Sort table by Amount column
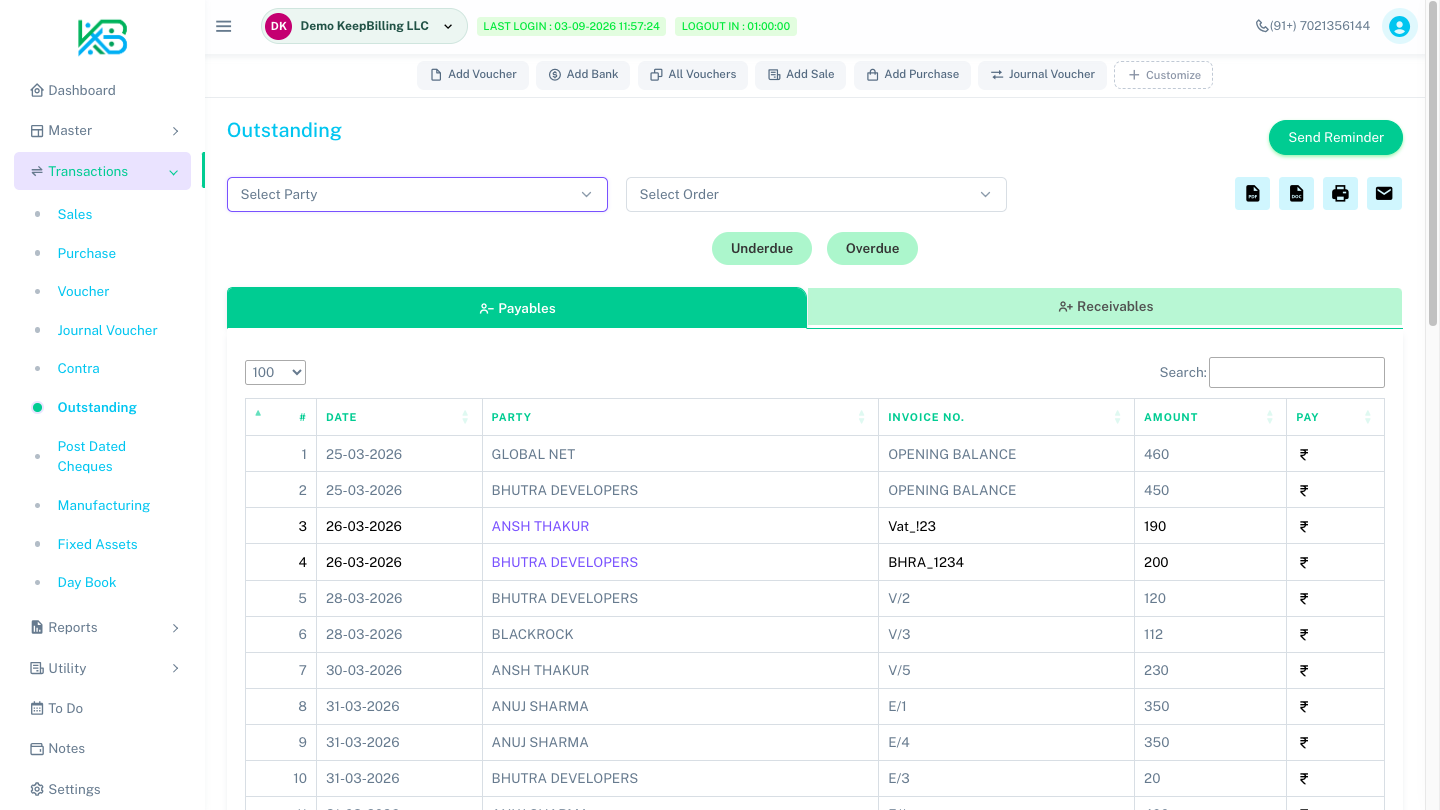 pyautogui.click(x=1210, y=417)
